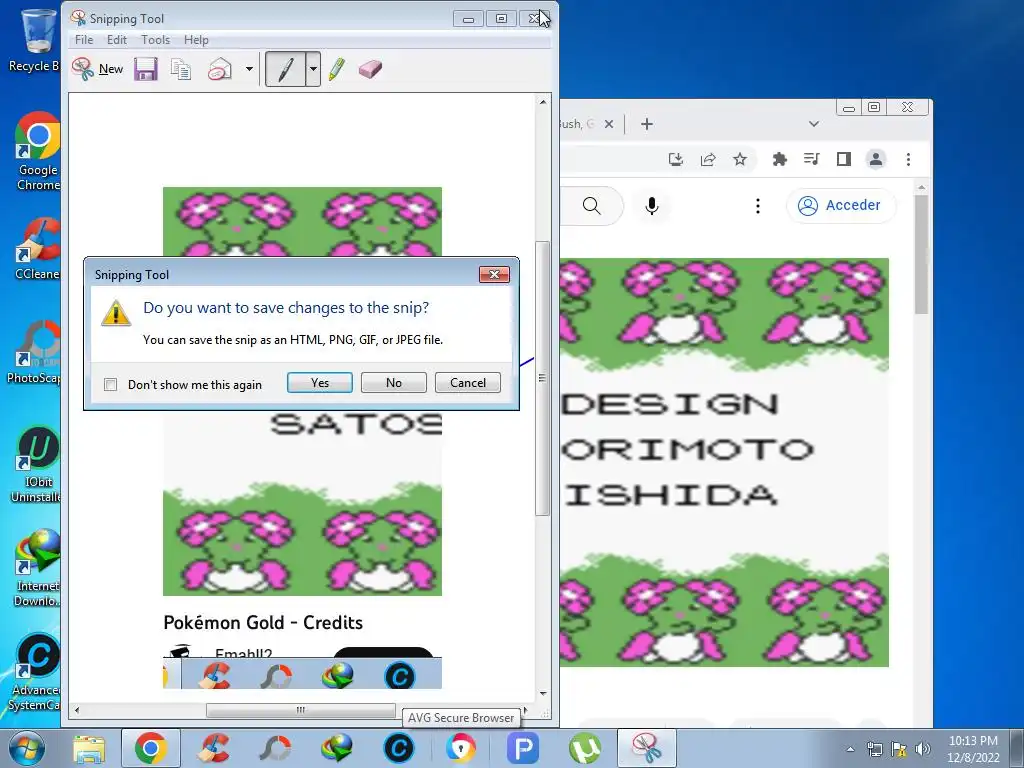1024x768 pixels.
Task: Click the volume speaker tray icon
Action: tap(923, 749)
